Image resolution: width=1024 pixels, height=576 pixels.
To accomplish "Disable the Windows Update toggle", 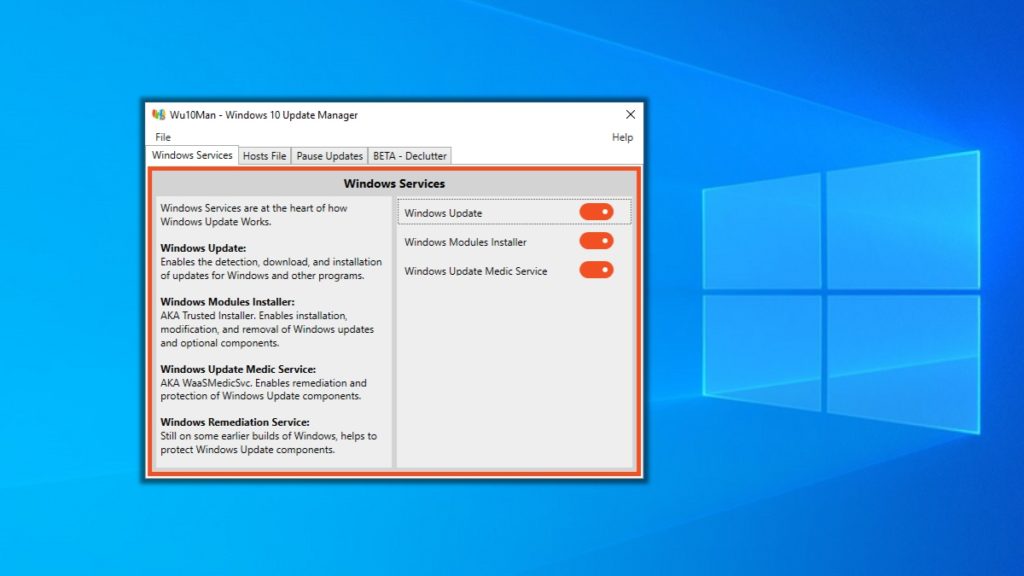I will tap(597, 212).
